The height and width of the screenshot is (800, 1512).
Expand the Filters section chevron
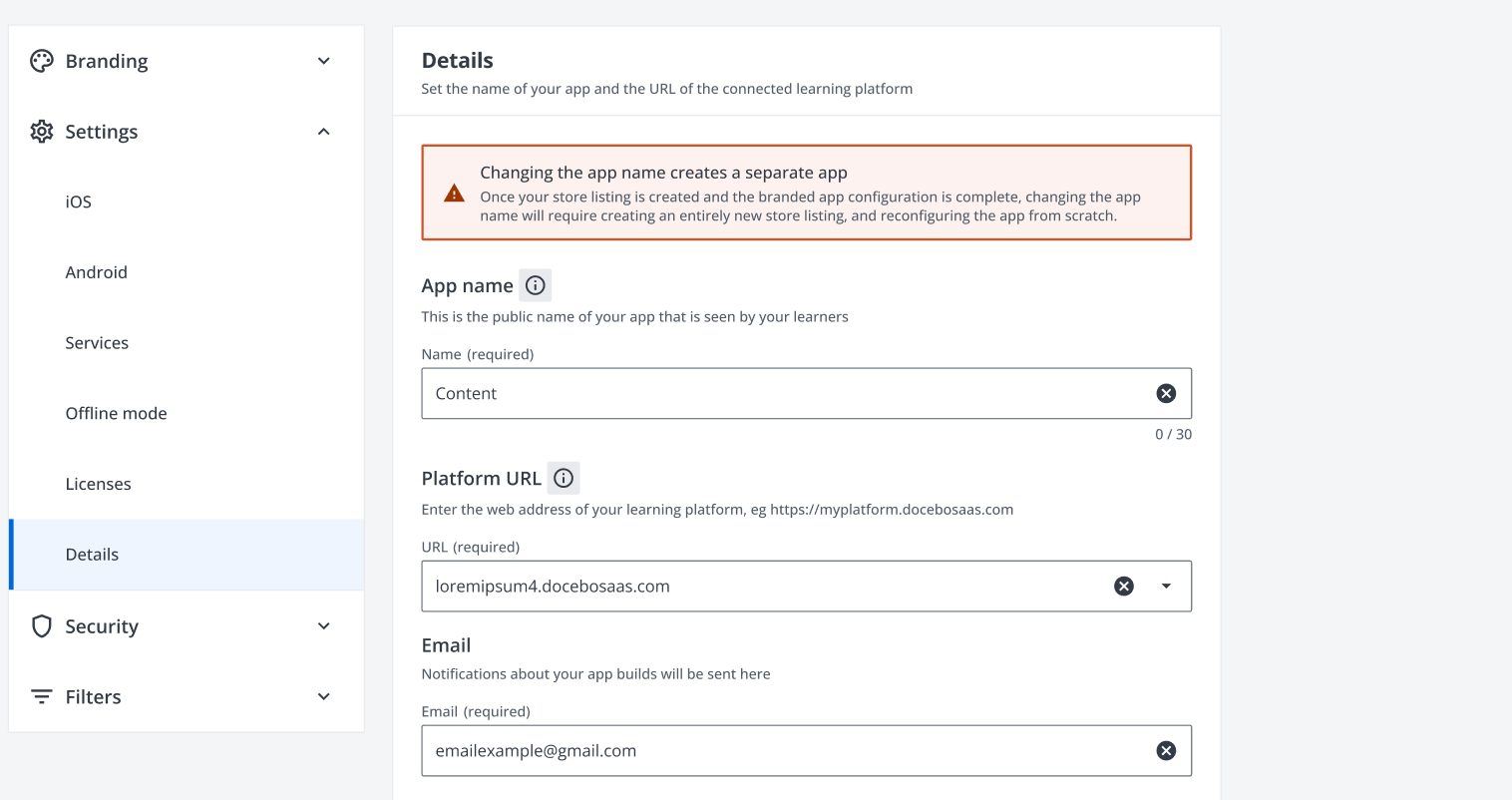coord(323,697)
